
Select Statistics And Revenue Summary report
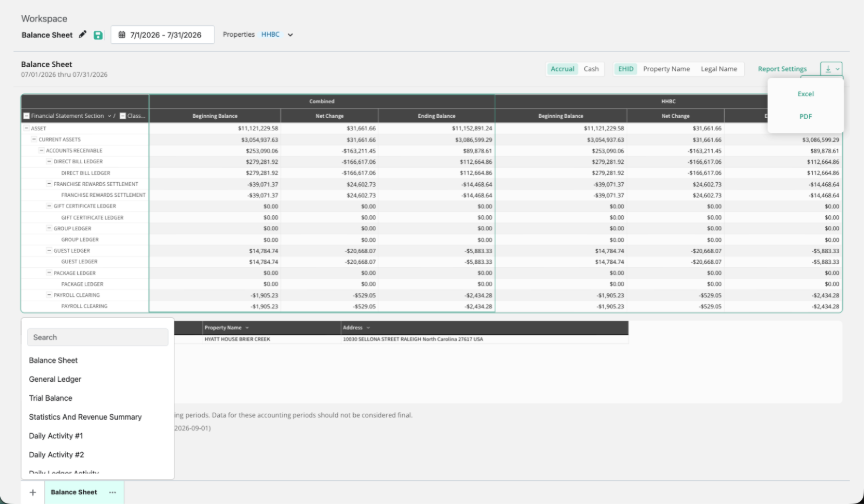[x=85, y=417]
